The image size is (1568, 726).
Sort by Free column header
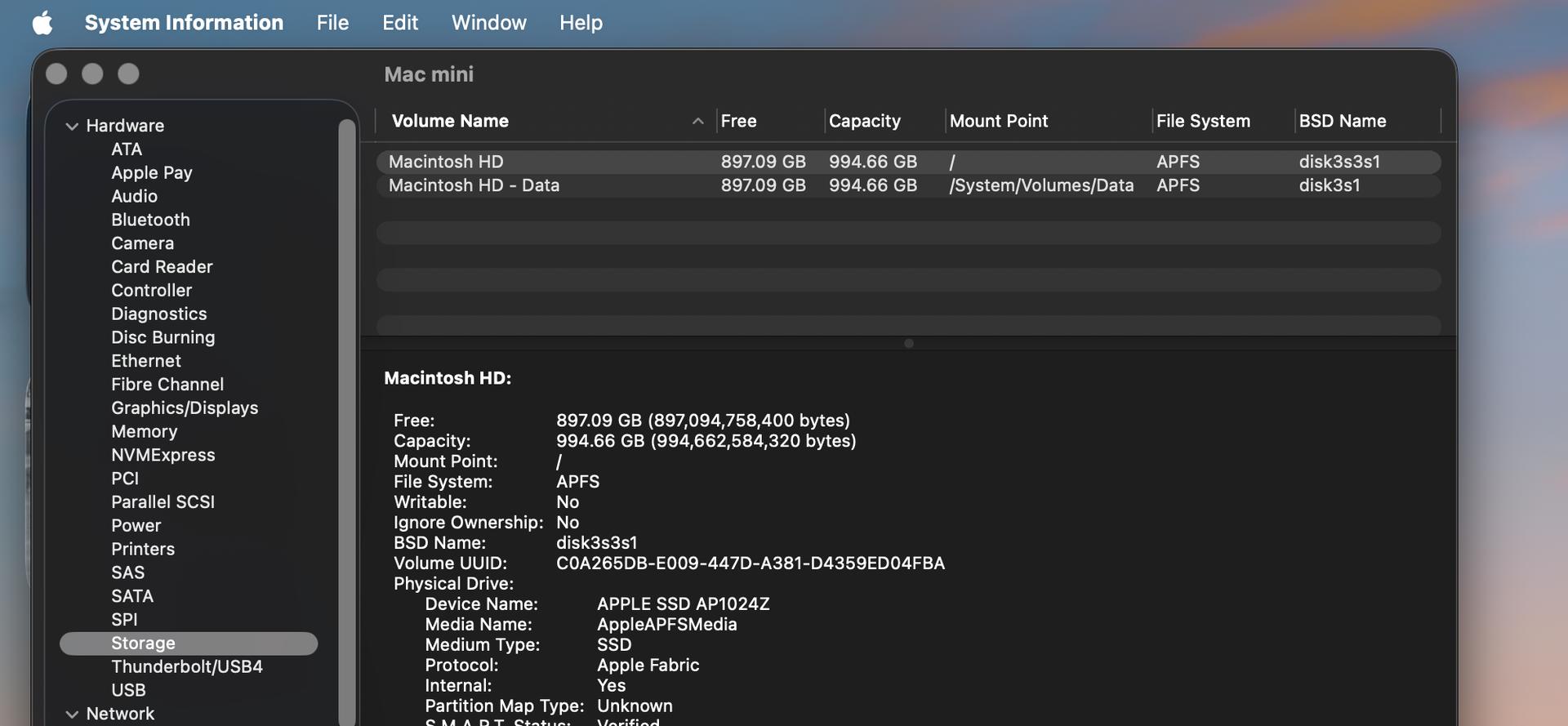[738, 121]
